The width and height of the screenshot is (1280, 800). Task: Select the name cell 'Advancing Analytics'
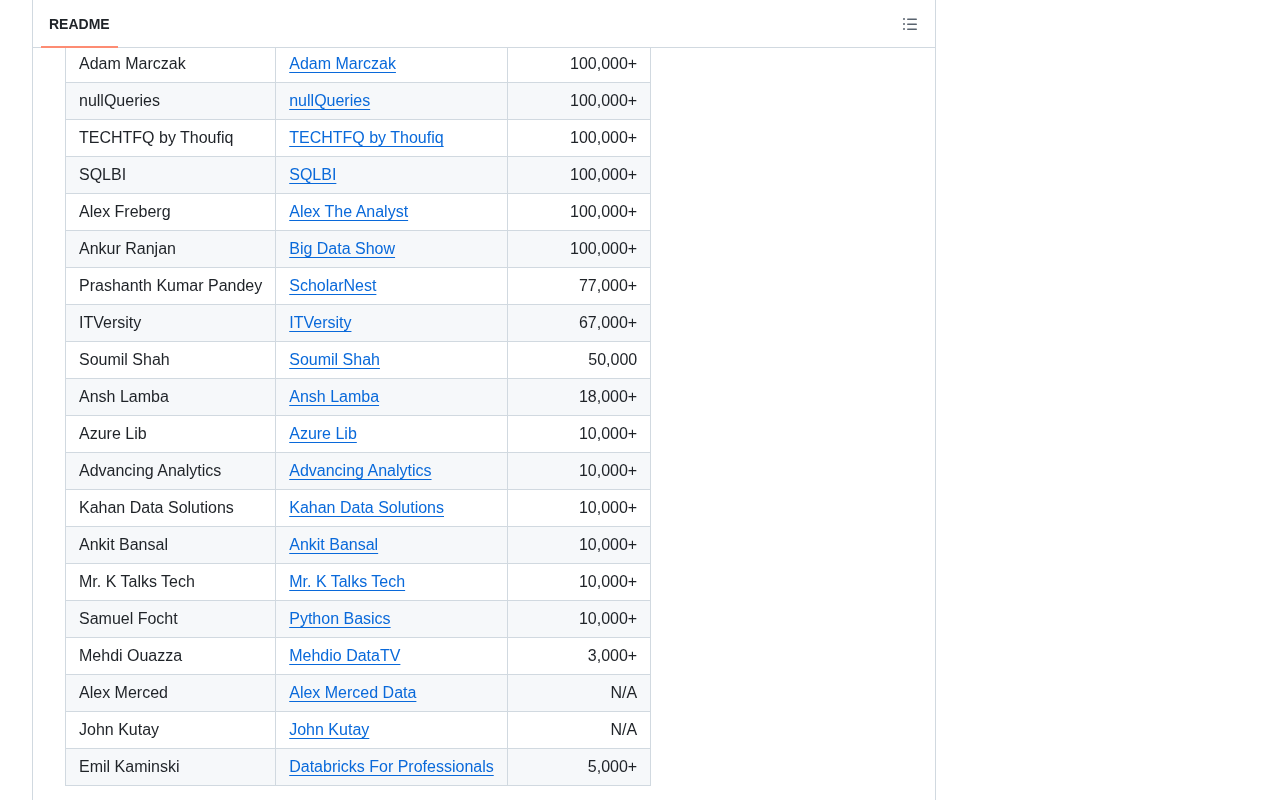coord(171,471)
